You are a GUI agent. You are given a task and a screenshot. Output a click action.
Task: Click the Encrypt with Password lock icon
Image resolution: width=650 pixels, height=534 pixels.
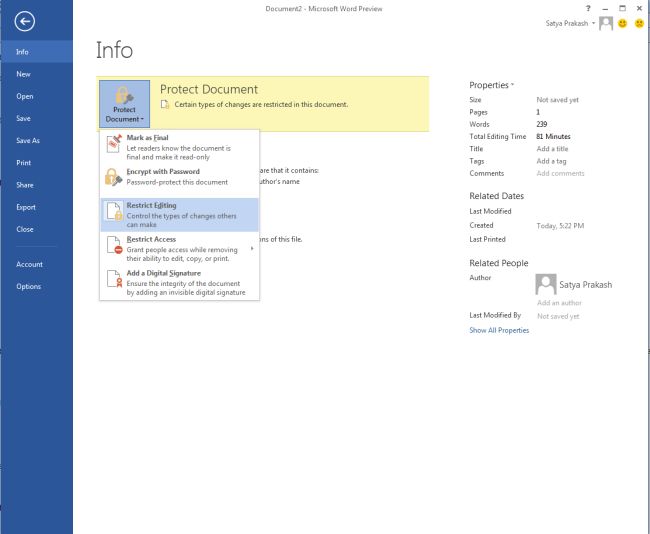click(114, 177)
